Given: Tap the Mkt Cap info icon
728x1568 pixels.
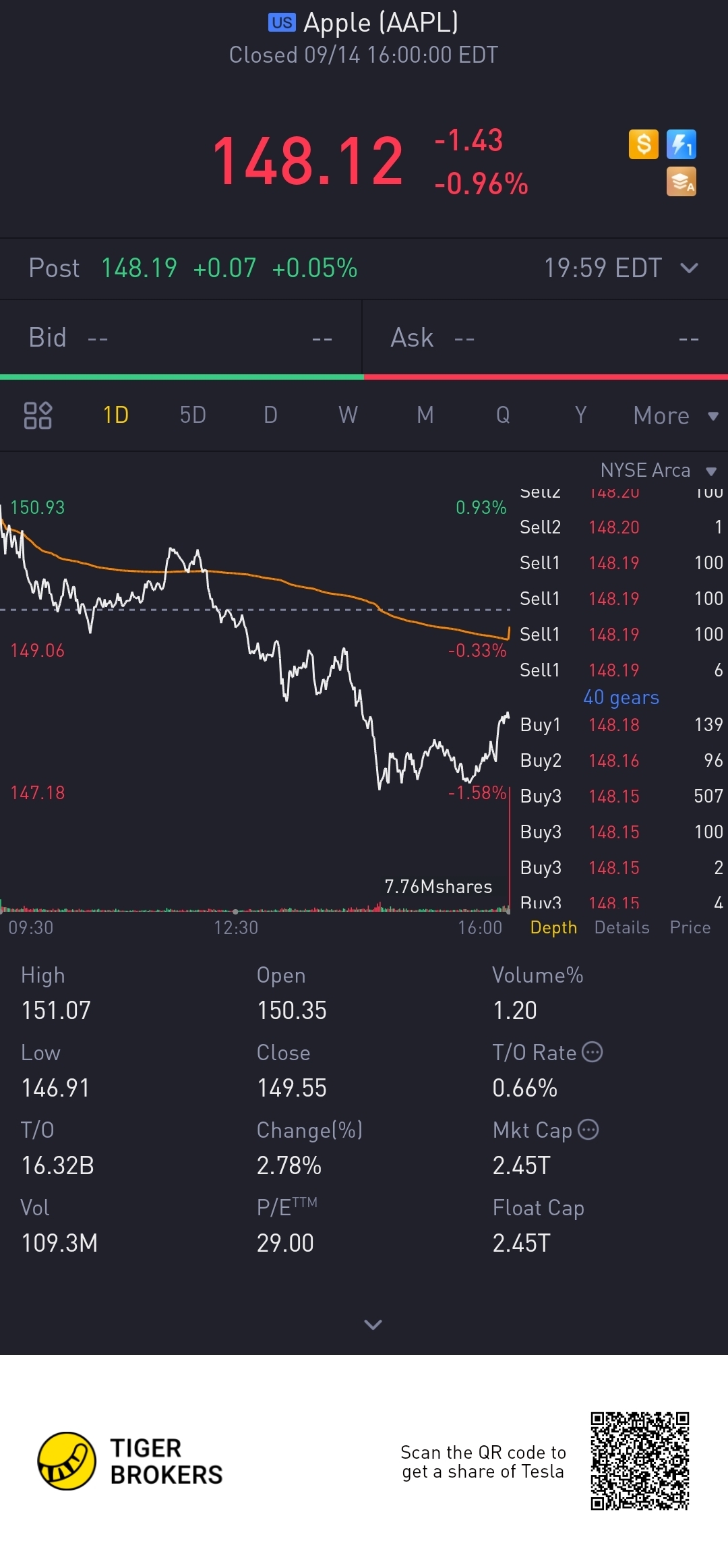Looking at the screenshot, I should (x=588, y=1130).
